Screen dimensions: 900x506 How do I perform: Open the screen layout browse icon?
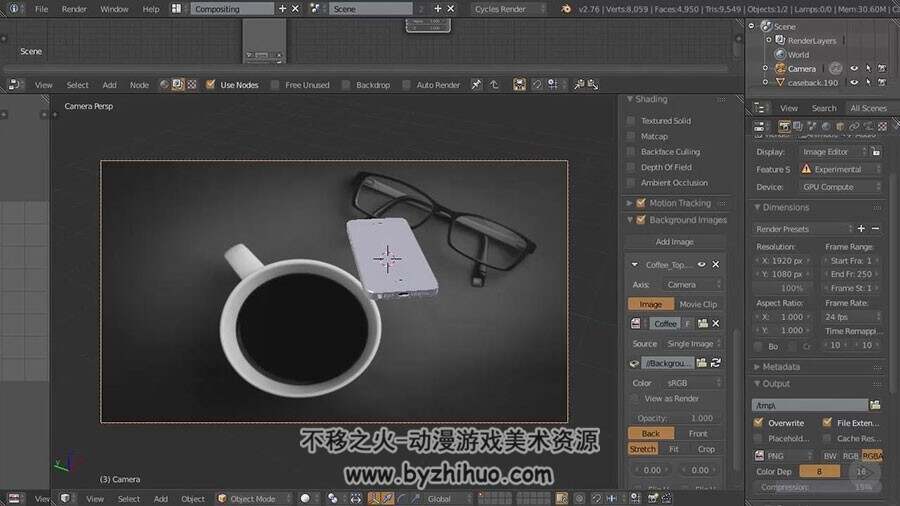click(x=177, y=9)
